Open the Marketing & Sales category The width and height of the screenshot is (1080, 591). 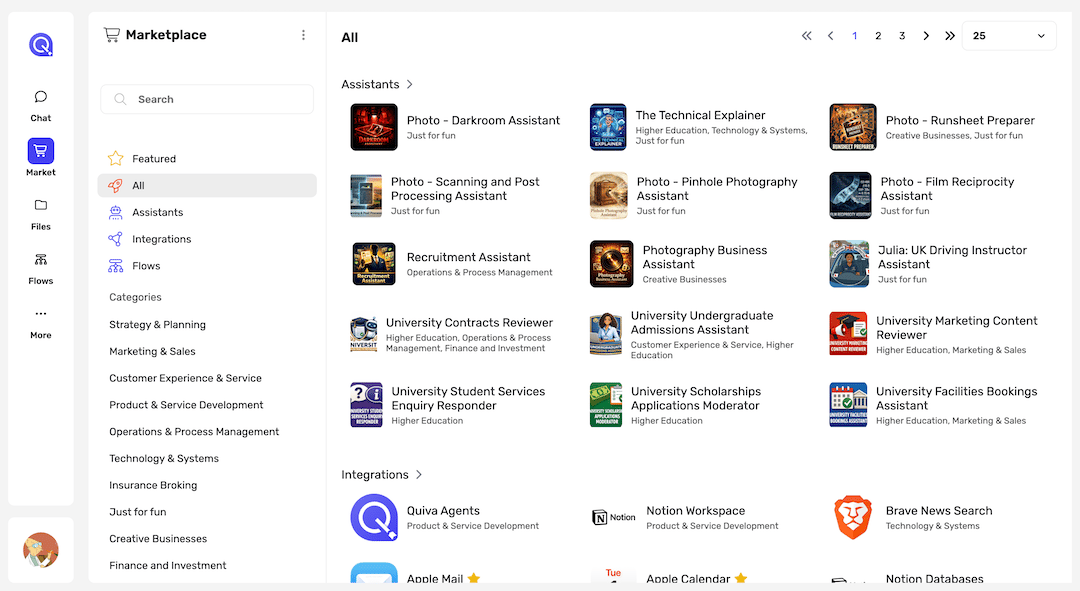pos(152,351)
